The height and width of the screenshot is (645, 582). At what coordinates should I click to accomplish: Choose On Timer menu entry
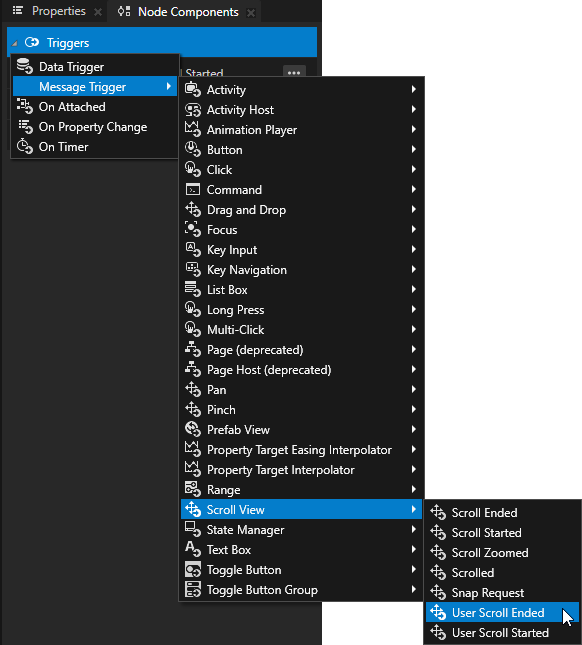[95, 146]
